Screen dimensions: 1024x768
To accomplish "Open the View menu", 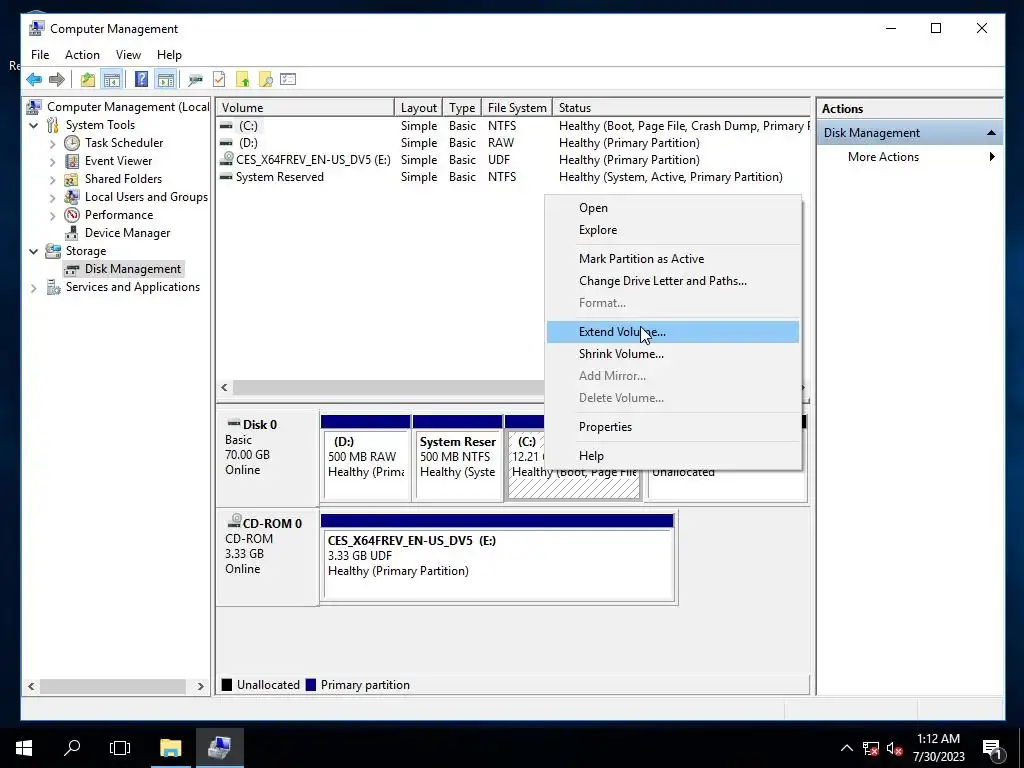I will [x=128, y=55].
